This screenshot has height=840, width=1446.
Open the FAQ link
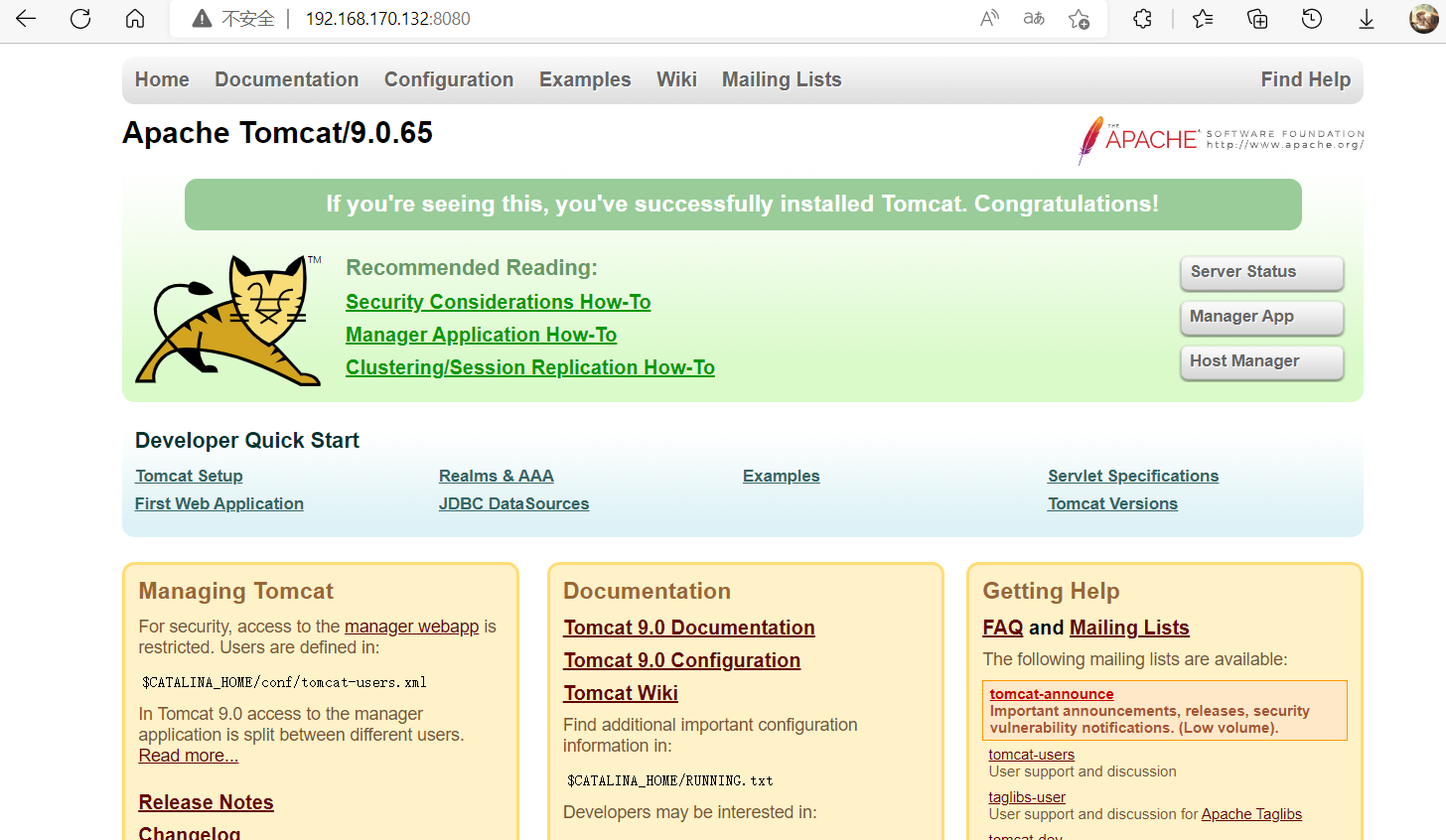(x=1002, y=628)
